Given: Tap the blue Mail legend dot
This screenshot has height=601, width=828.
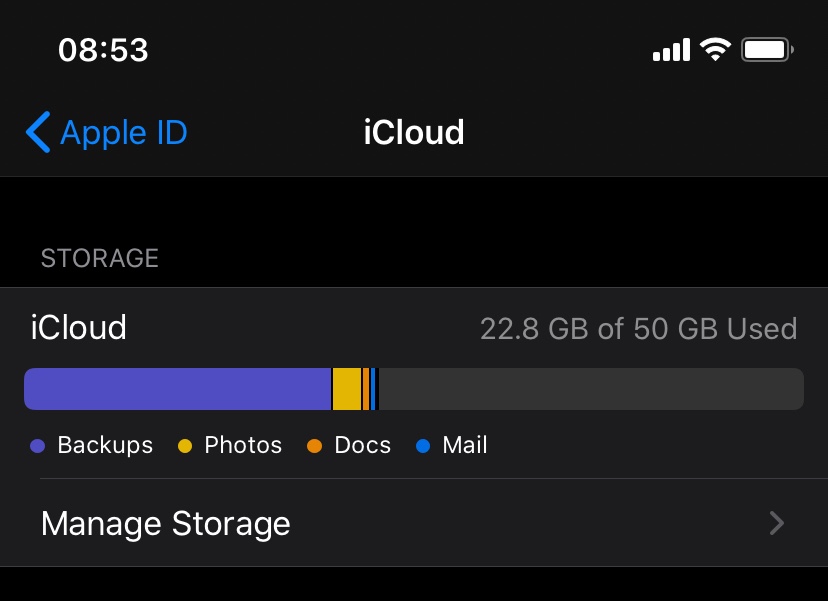Looking at the screenshot, I should click(x=423, y=446).
